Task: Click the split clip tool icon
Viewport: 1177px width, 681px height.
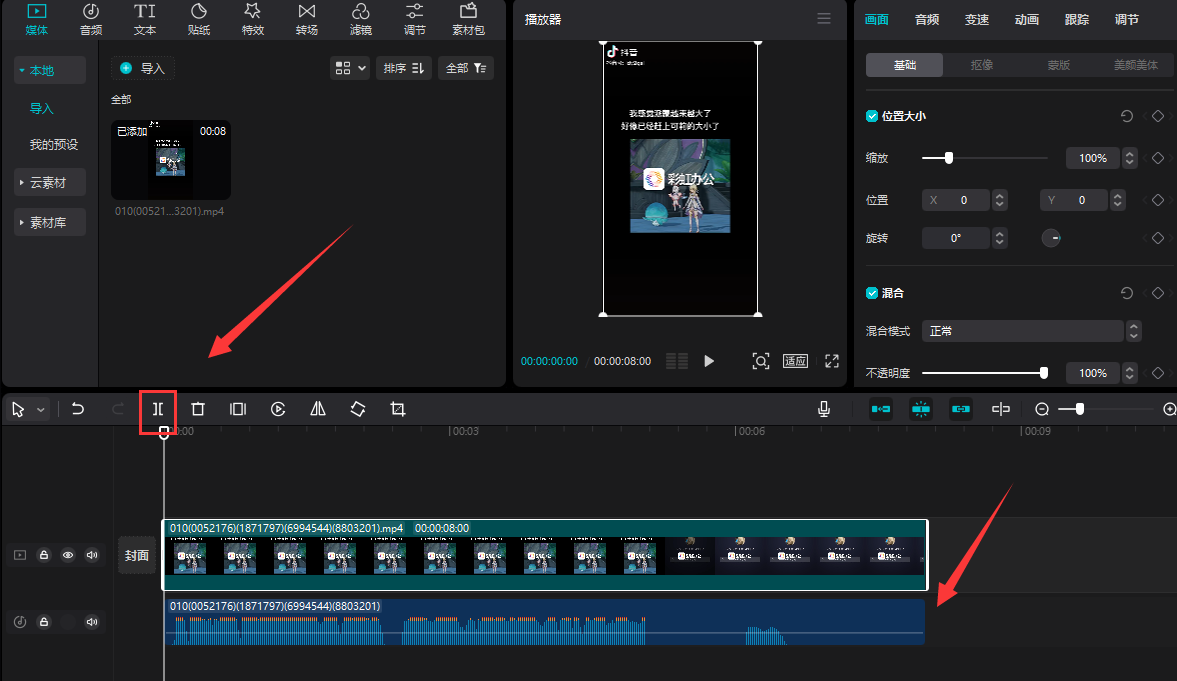Action: pyautogui.click(x=158, y=409)
